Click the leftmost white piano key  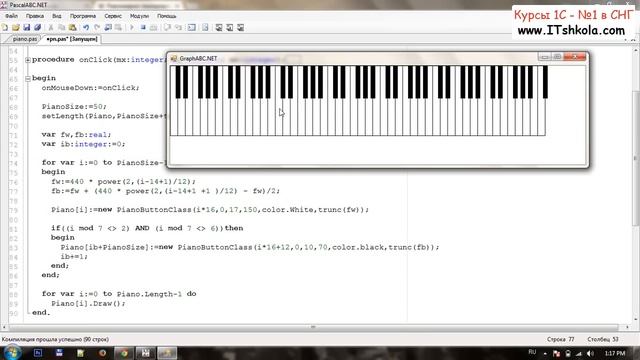[x=174, y=118]
